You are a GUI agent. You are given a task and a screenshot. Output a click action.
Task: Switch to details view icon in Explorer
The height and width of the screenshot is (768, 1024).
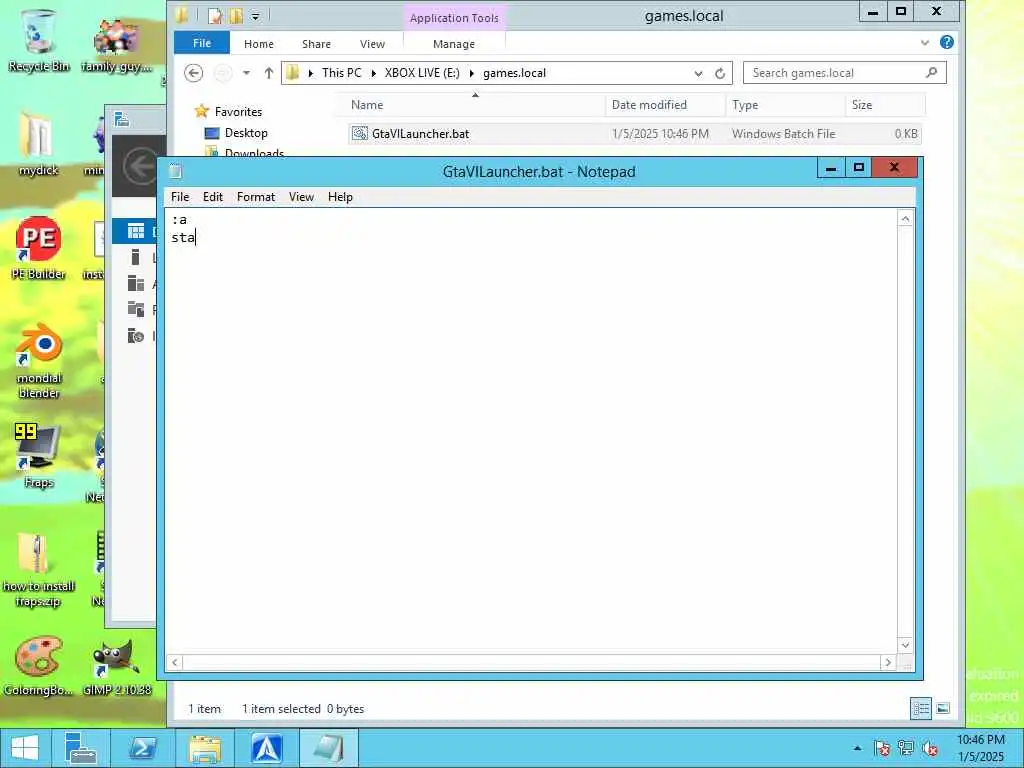pos(921,709)
